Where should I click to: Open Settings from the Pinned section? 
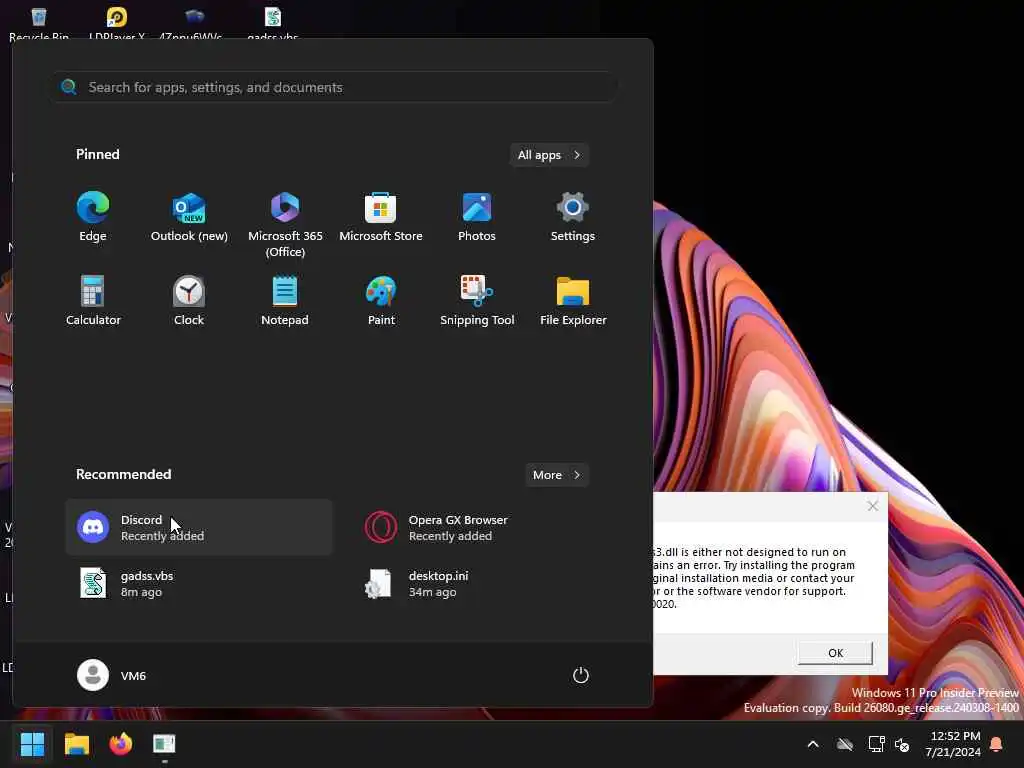coord(573,217)
